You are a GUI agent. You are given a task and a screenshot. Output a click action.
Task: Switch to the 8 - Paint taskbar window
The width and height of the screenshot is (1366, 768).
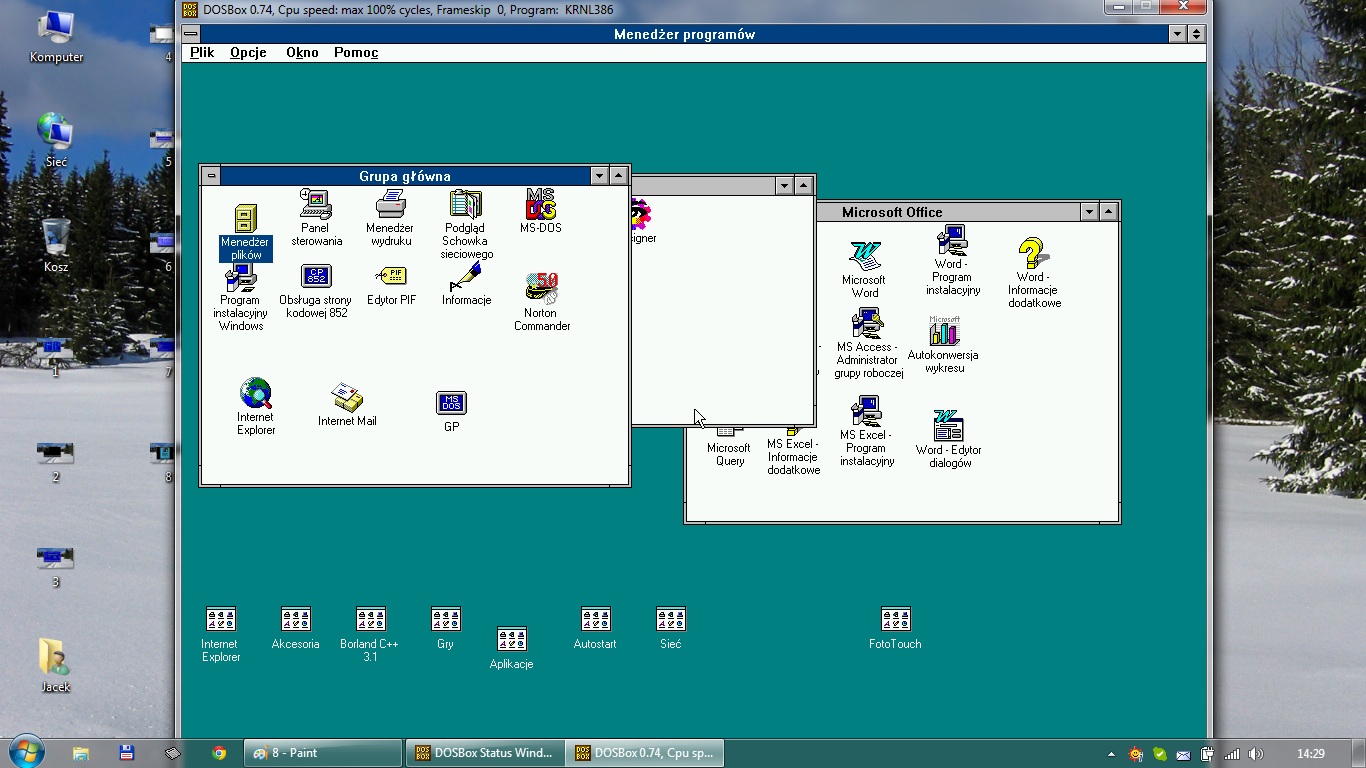pos(322,752)
